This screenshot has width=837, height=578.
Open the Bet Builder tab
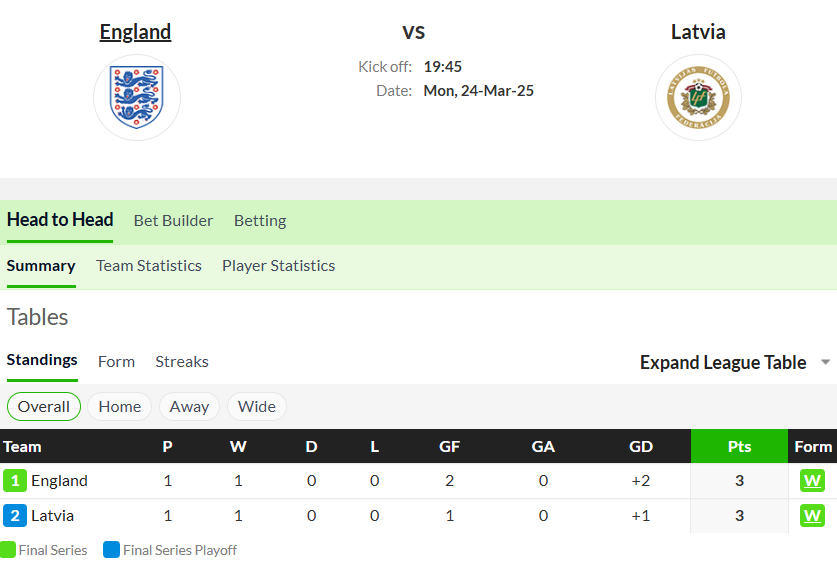click(173, 220)
